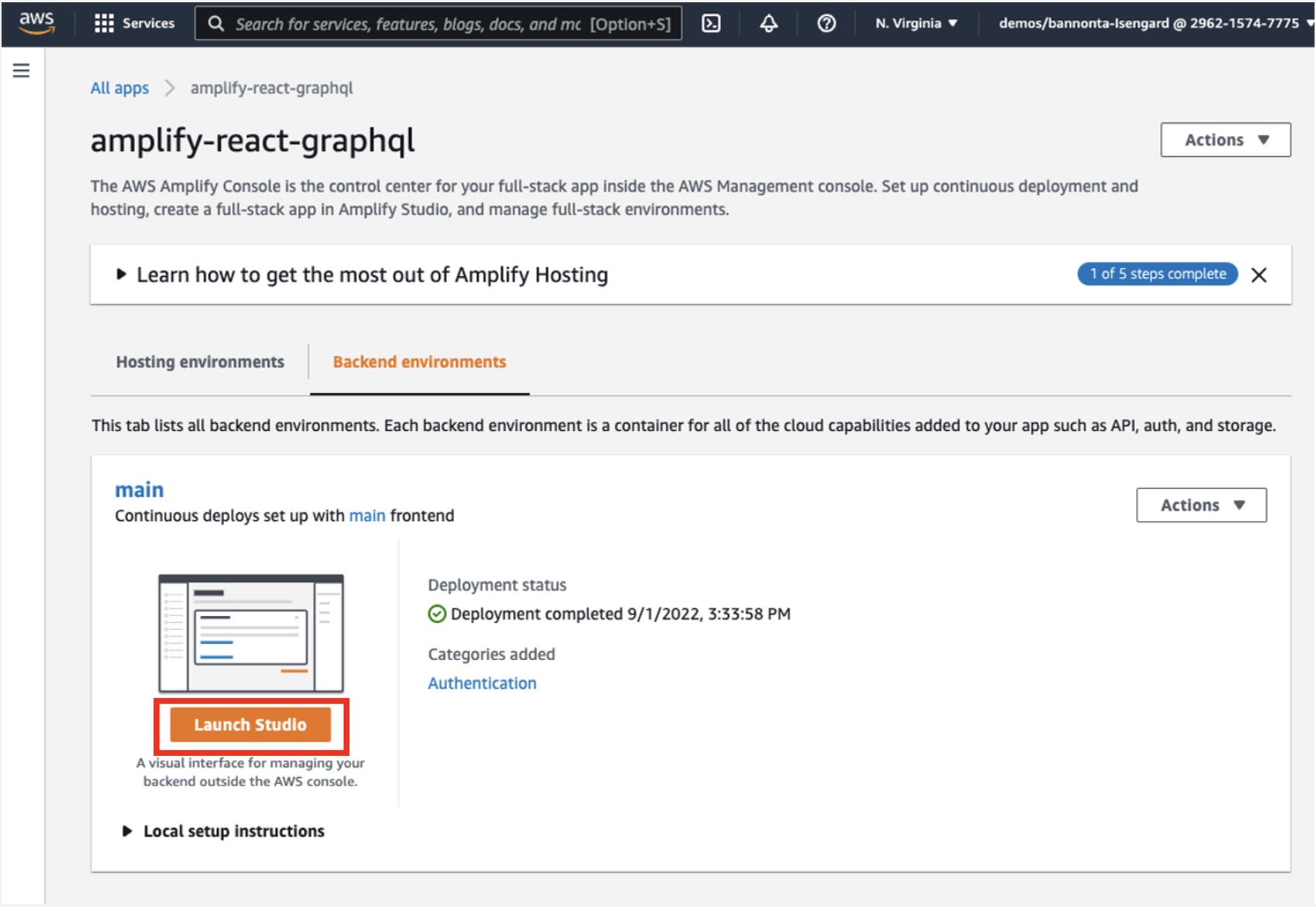The height and width of the screenshot is (907, 1316).
Task: Dismiss the Amplify Hosting learning banner
Action: pyautogui.click(x=1259, y=275)
